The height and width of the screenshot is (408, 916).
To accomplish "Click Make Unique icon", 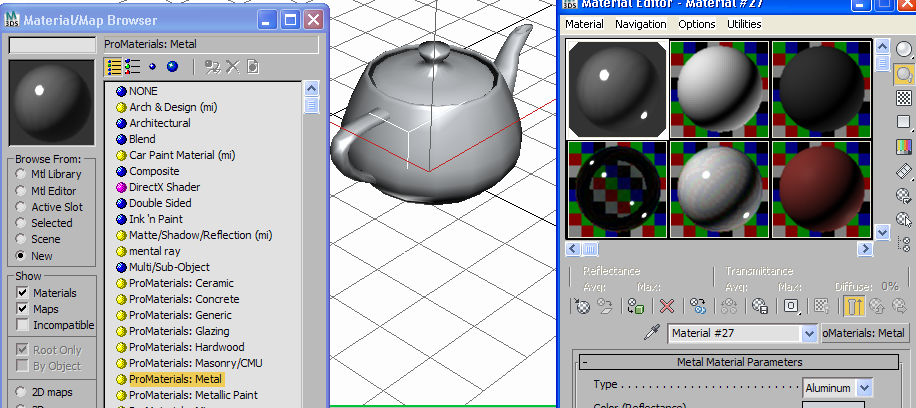I will (x=729, y=306).
